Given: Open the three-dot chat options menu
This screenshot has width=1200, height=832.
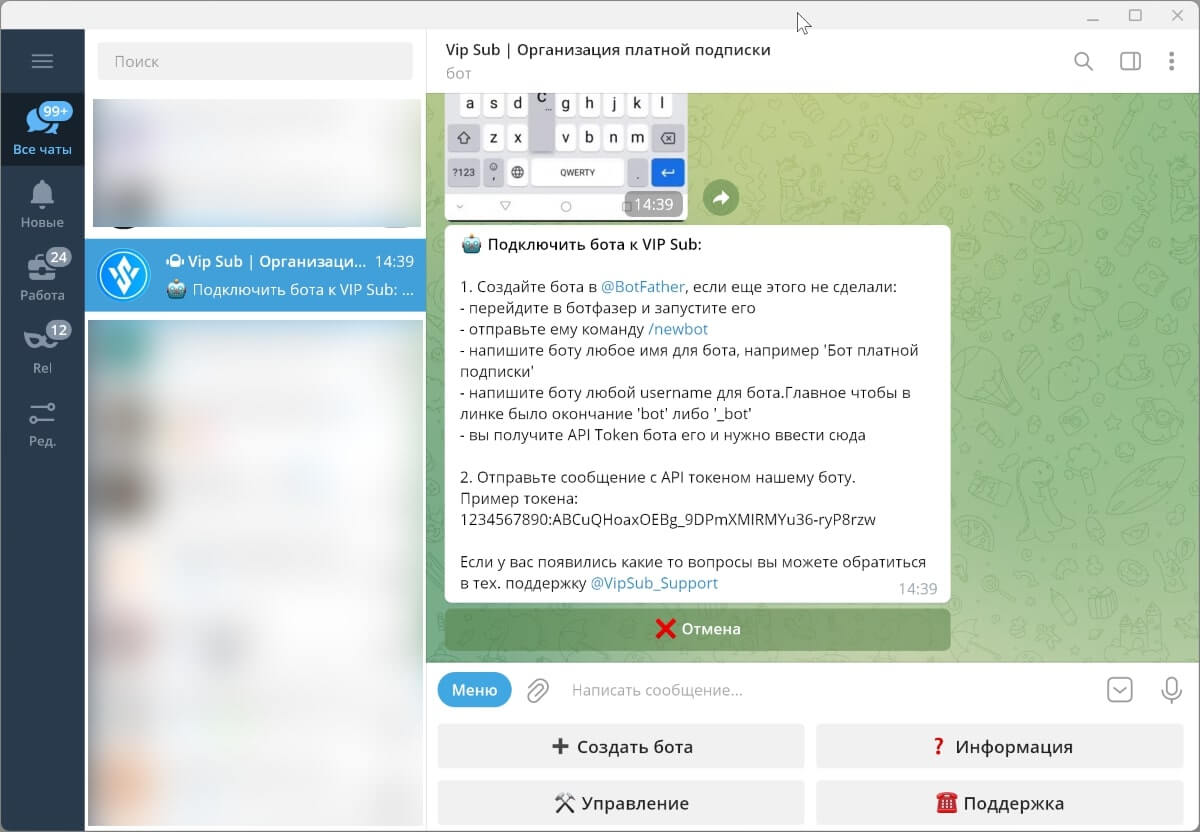Looking at the screenshot, I should [1171, 61].
